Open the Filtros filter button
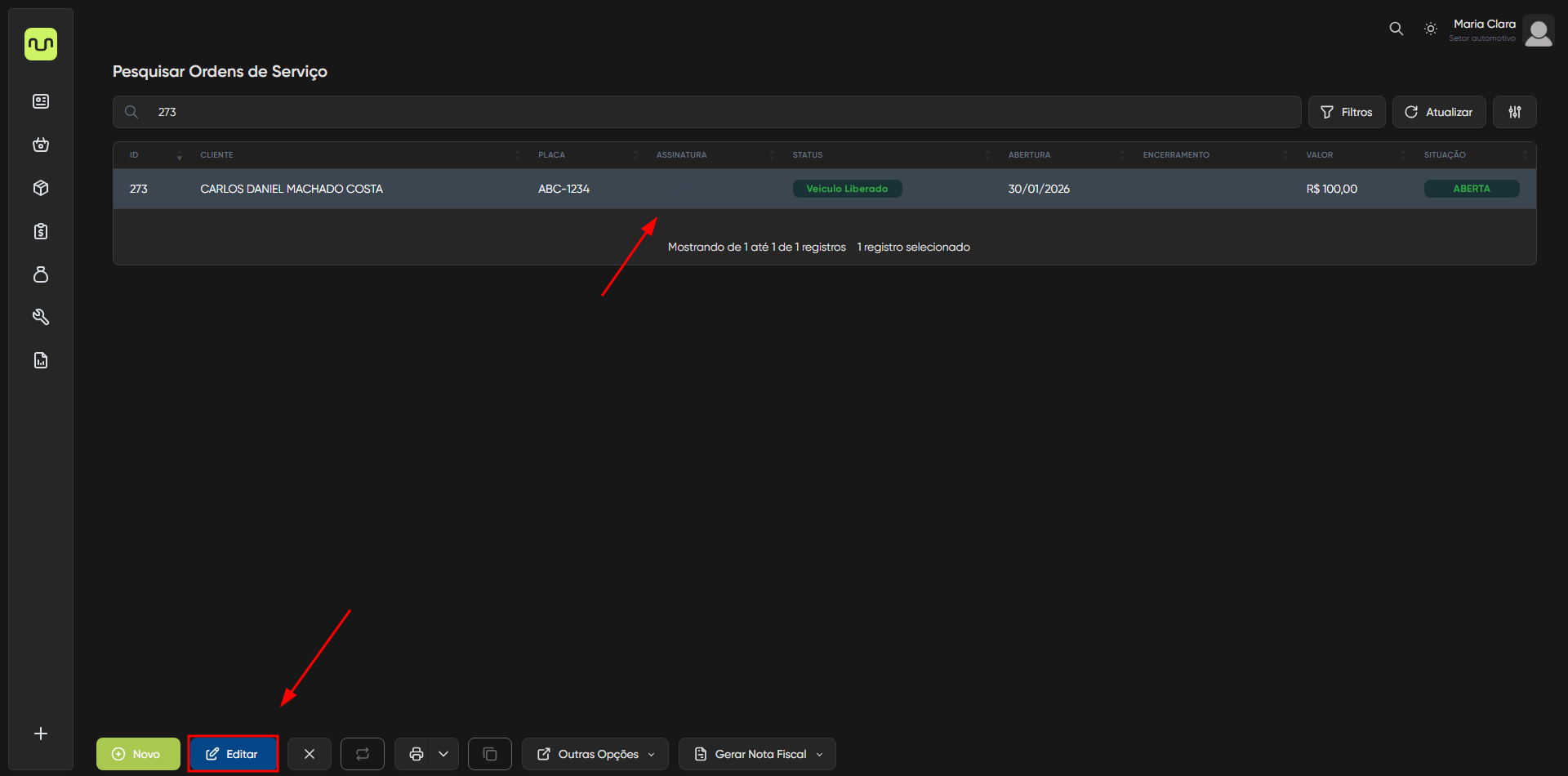Screen dimensions: 1568x776 (x=1347, y=112)
